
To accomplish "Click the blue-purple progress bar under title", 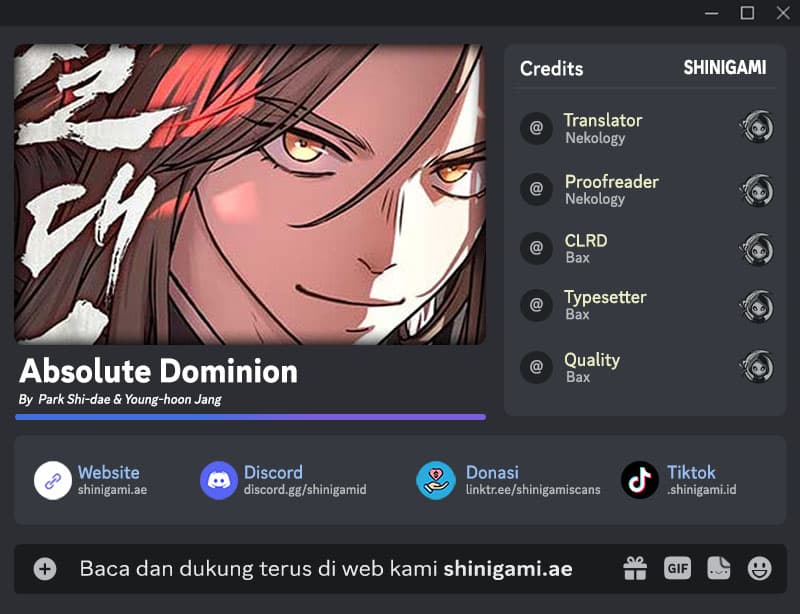I will [251, 417].
